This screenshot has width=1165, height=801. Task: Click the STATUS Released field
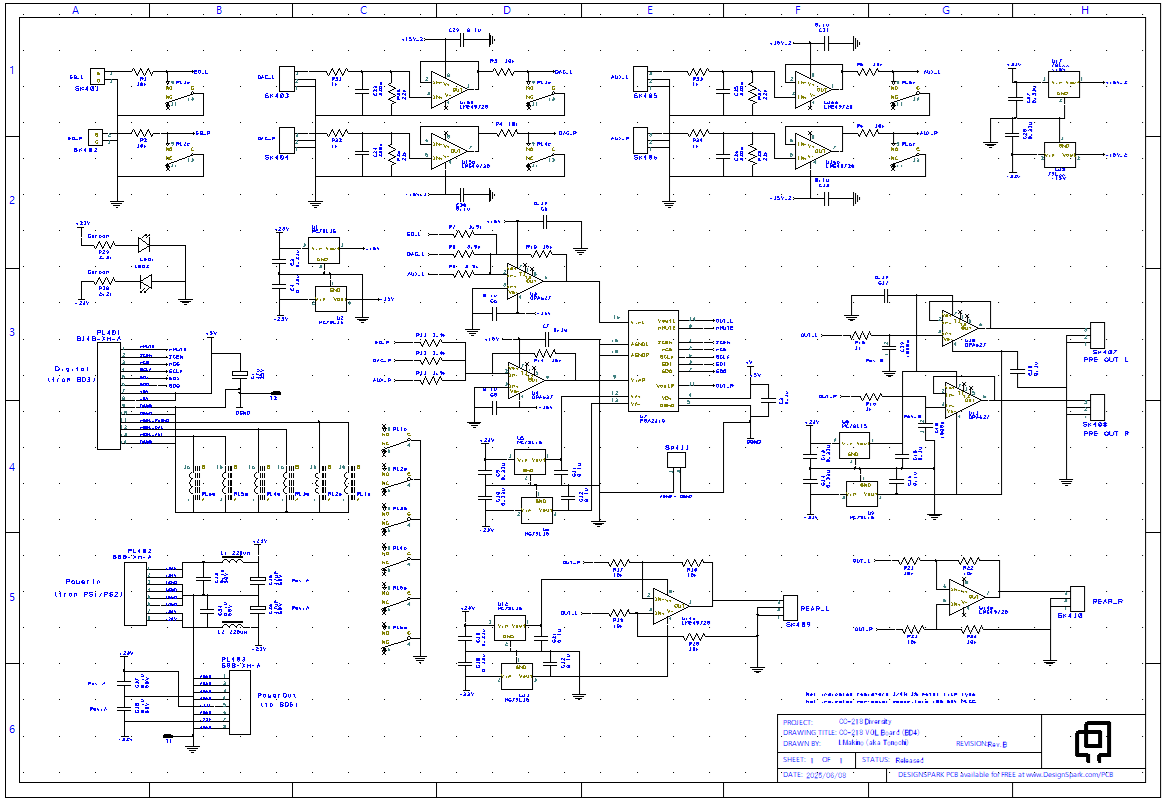coord(893,760)
